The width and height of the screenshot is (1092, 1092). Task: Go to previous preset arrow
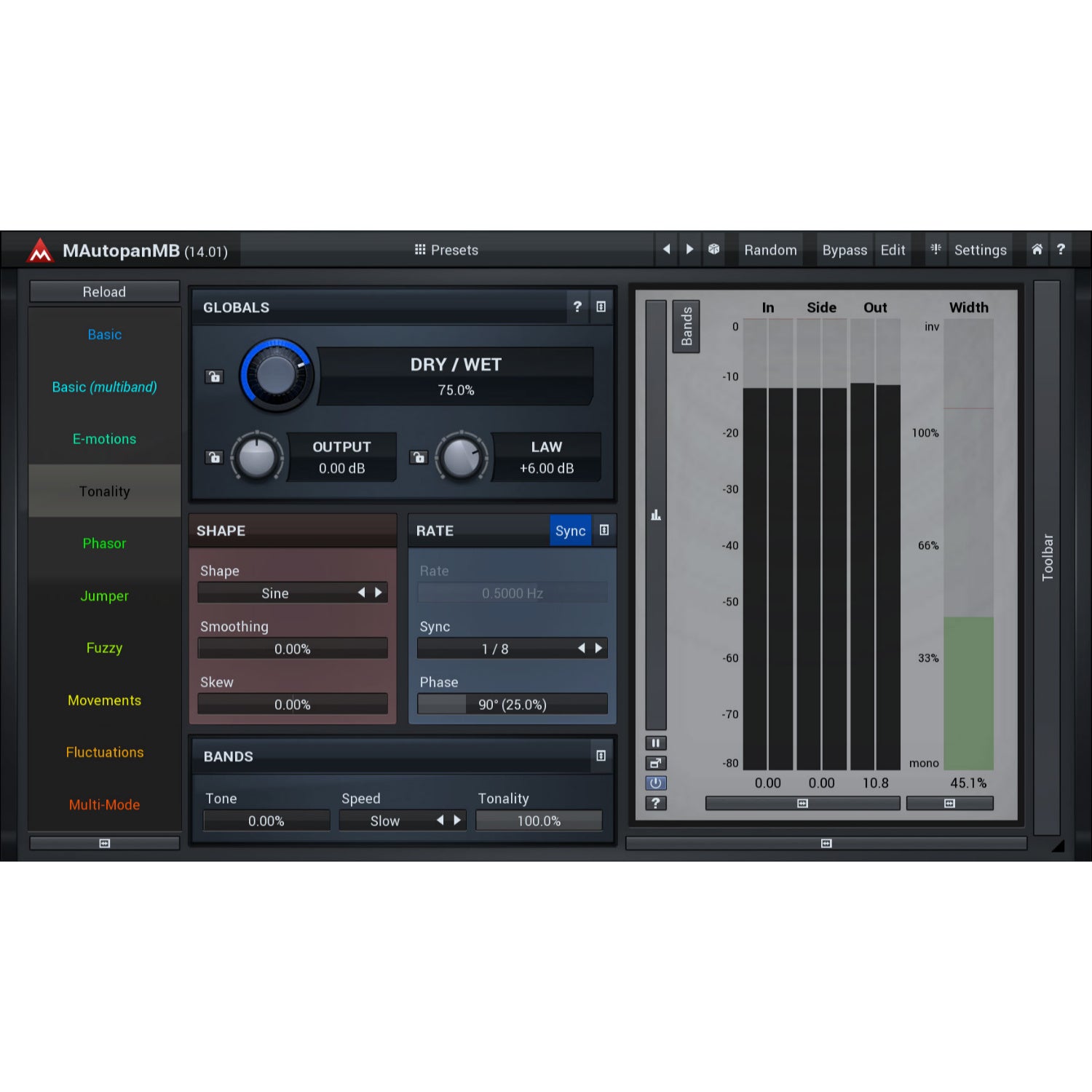pos(666,250)
